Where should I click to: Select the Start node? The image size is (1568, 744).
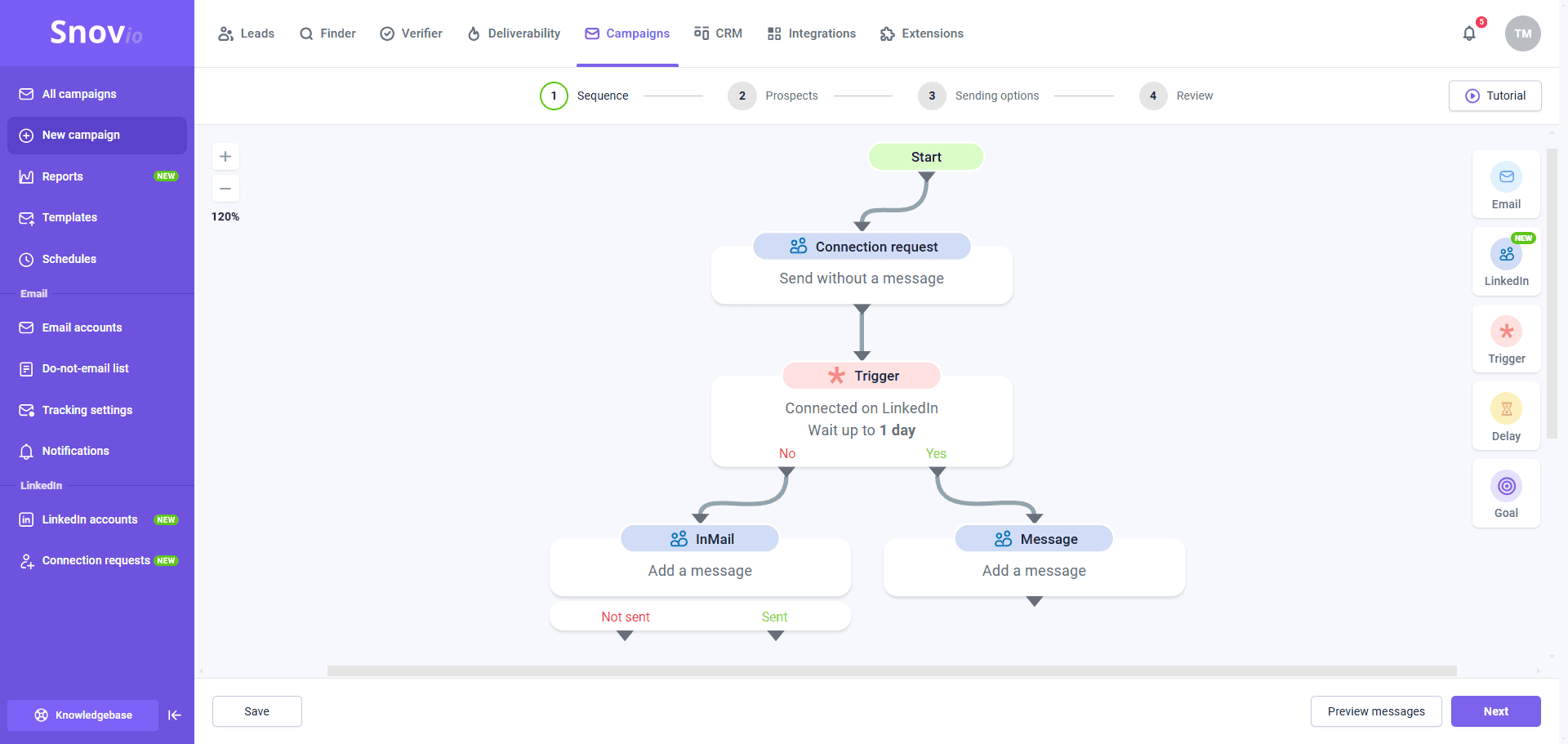pos(926,157)
